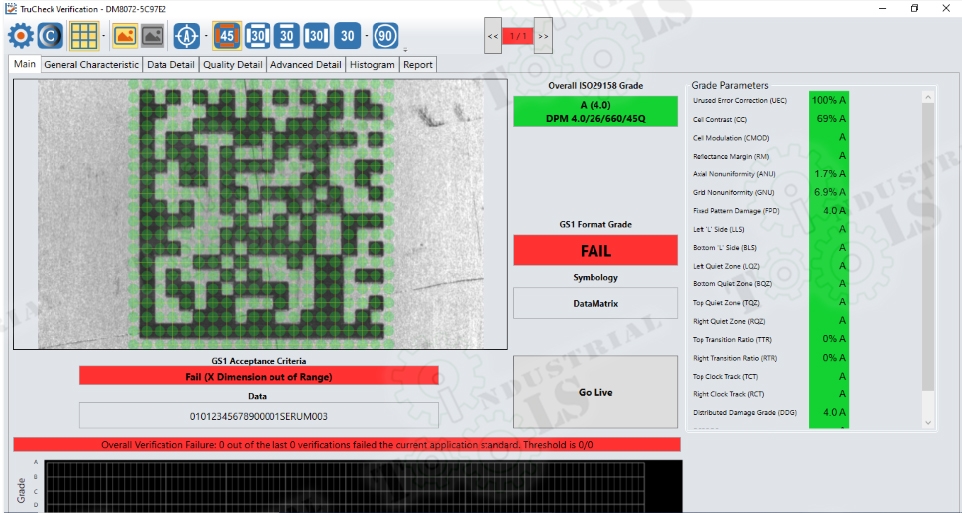
Task: Click the DataMatrix barcode image
Action: [x=261, y=214]
